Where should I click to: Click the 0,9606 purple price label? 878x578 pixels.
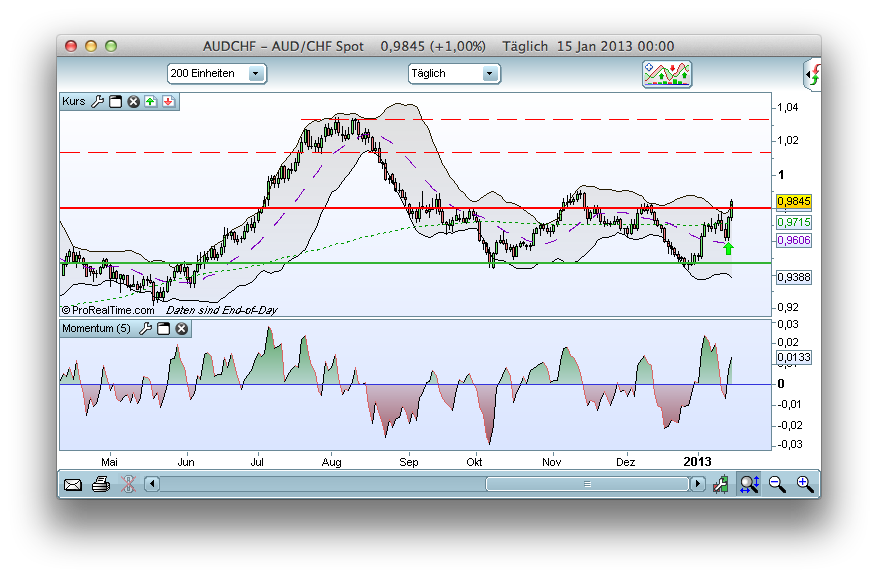coord(794,240)
